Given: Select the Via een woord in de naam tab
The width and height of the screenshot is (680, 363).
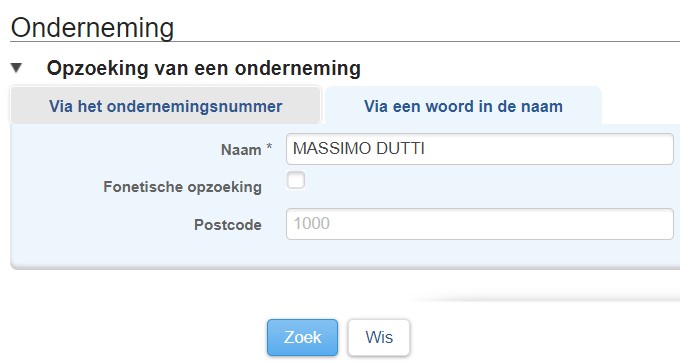Looking at the screenshot, I should click(x=463, y=106).
